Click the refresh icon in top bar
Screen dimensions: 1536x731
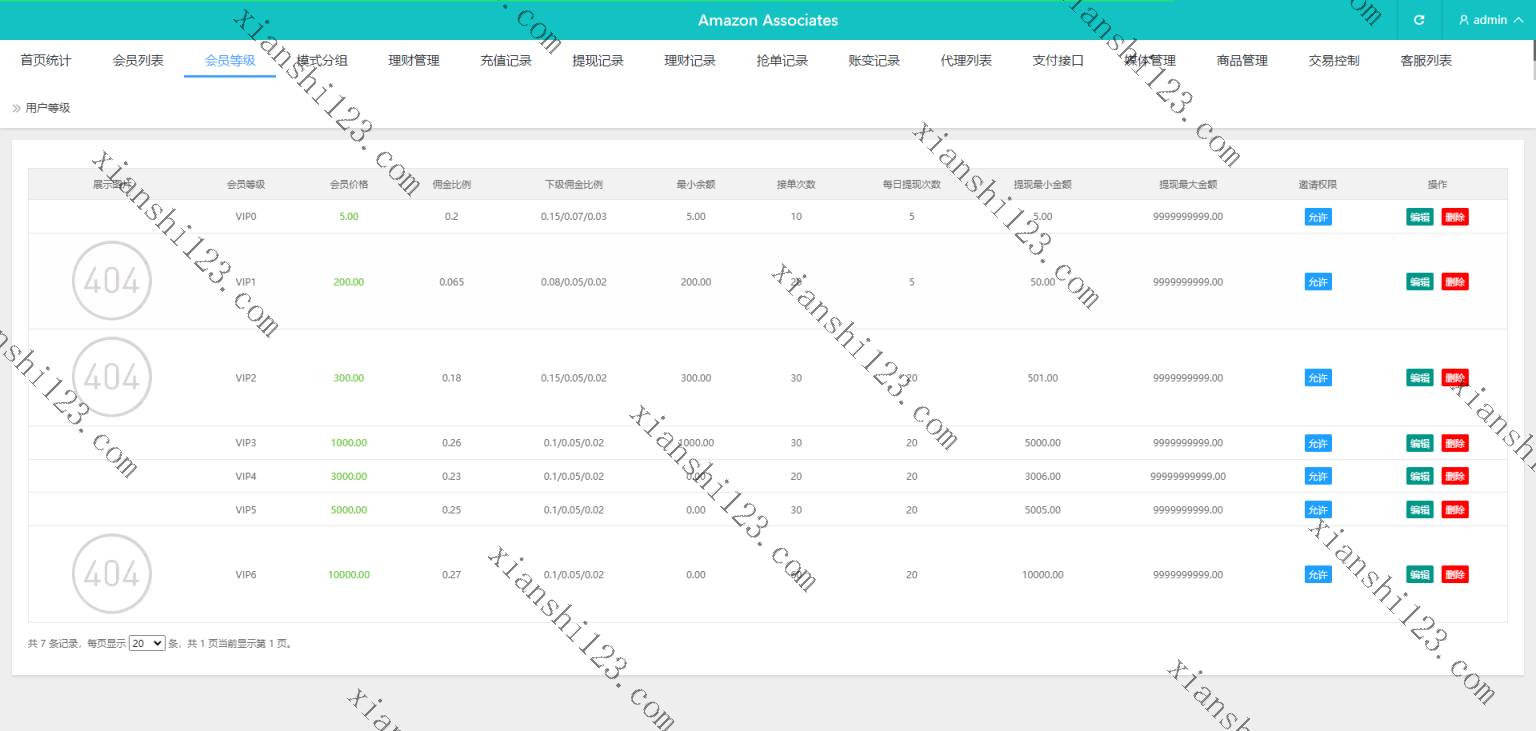(1419, 20)
